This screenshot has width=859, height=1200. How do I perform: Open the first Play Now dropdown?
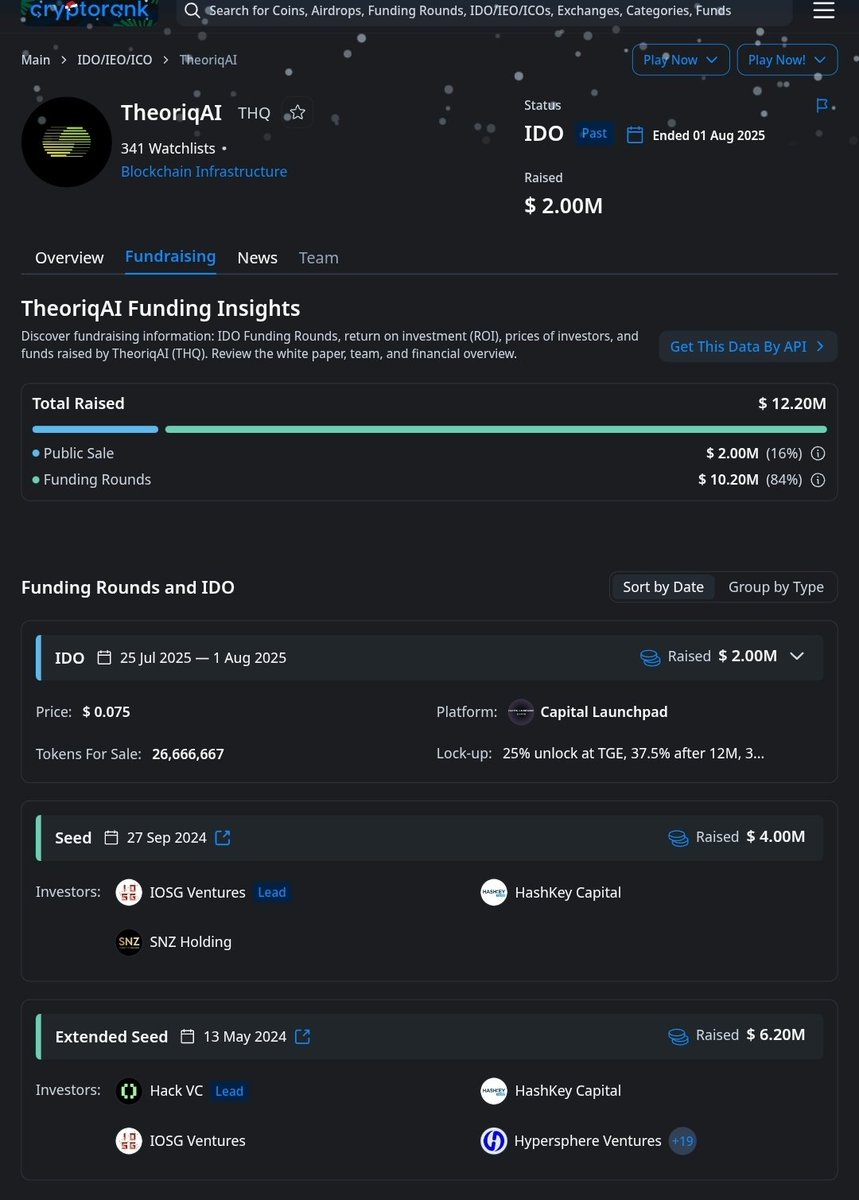pyautogui.click(x=680, y=60)
